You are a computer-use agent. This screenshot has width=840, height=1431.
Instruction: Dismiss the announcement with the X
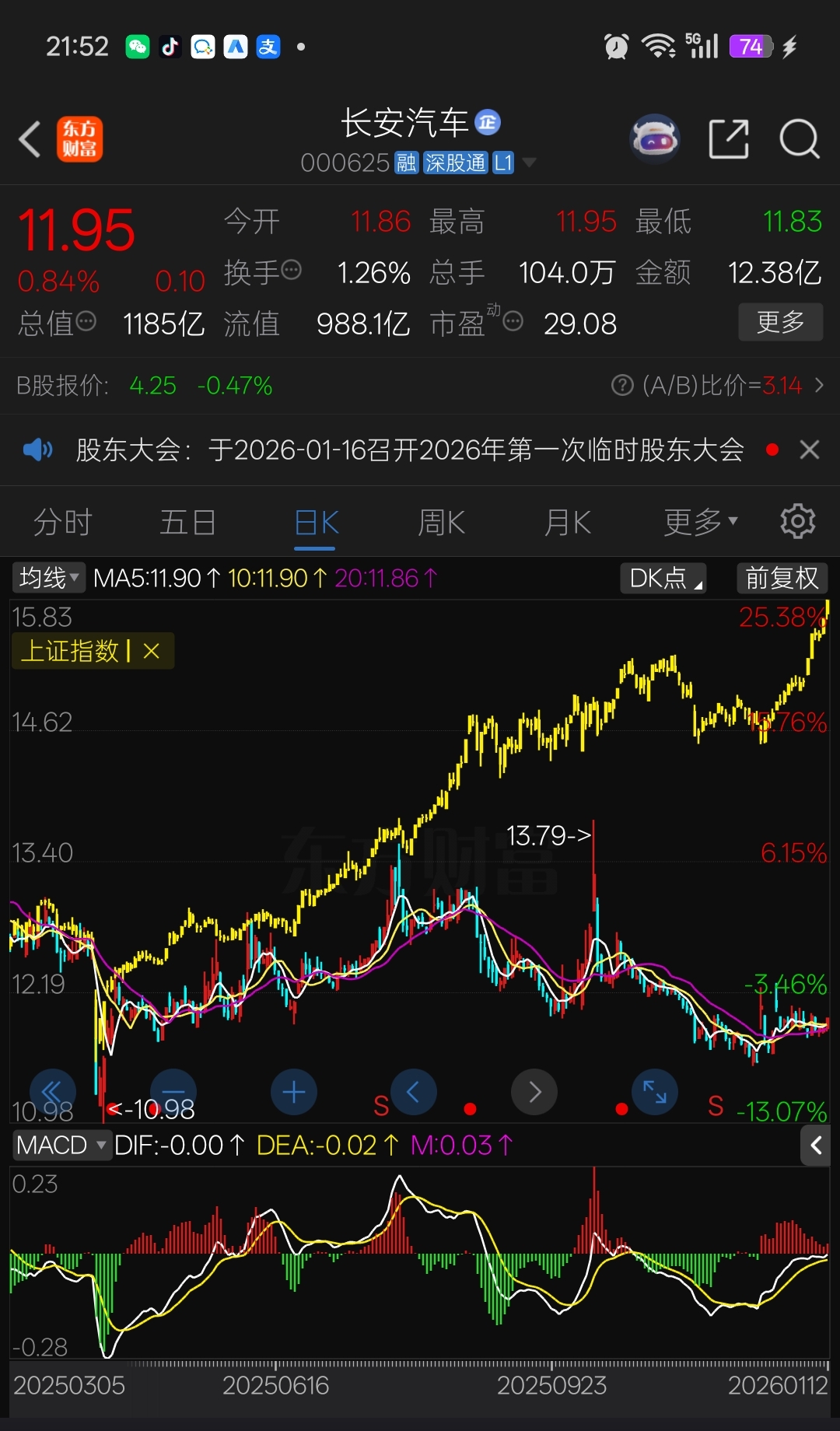(x=810, y=450)
